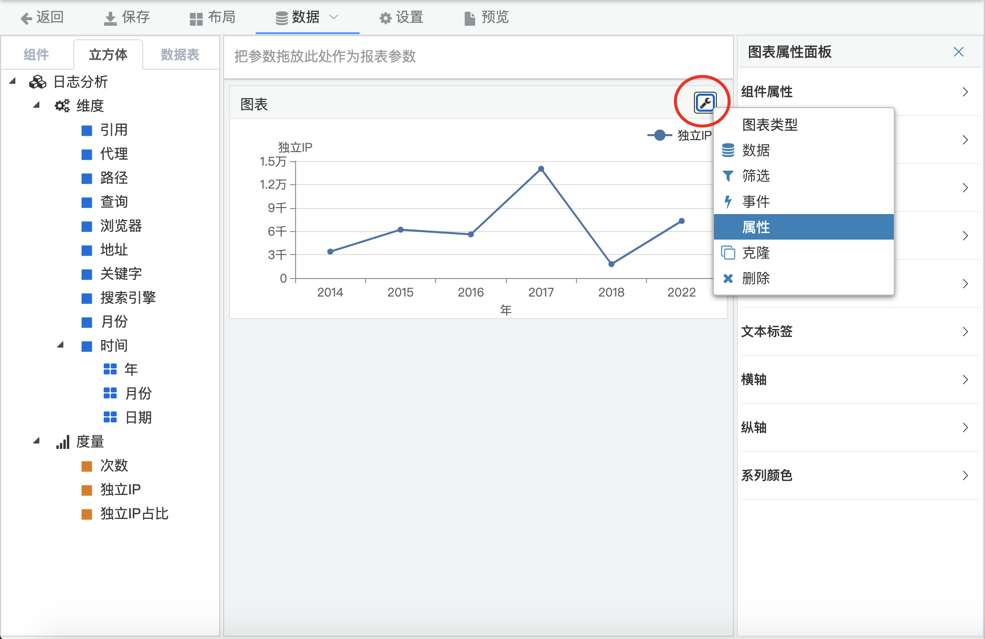Open 设置 settings in toolbar
The image size is (985, 639).
coord(401,18)
